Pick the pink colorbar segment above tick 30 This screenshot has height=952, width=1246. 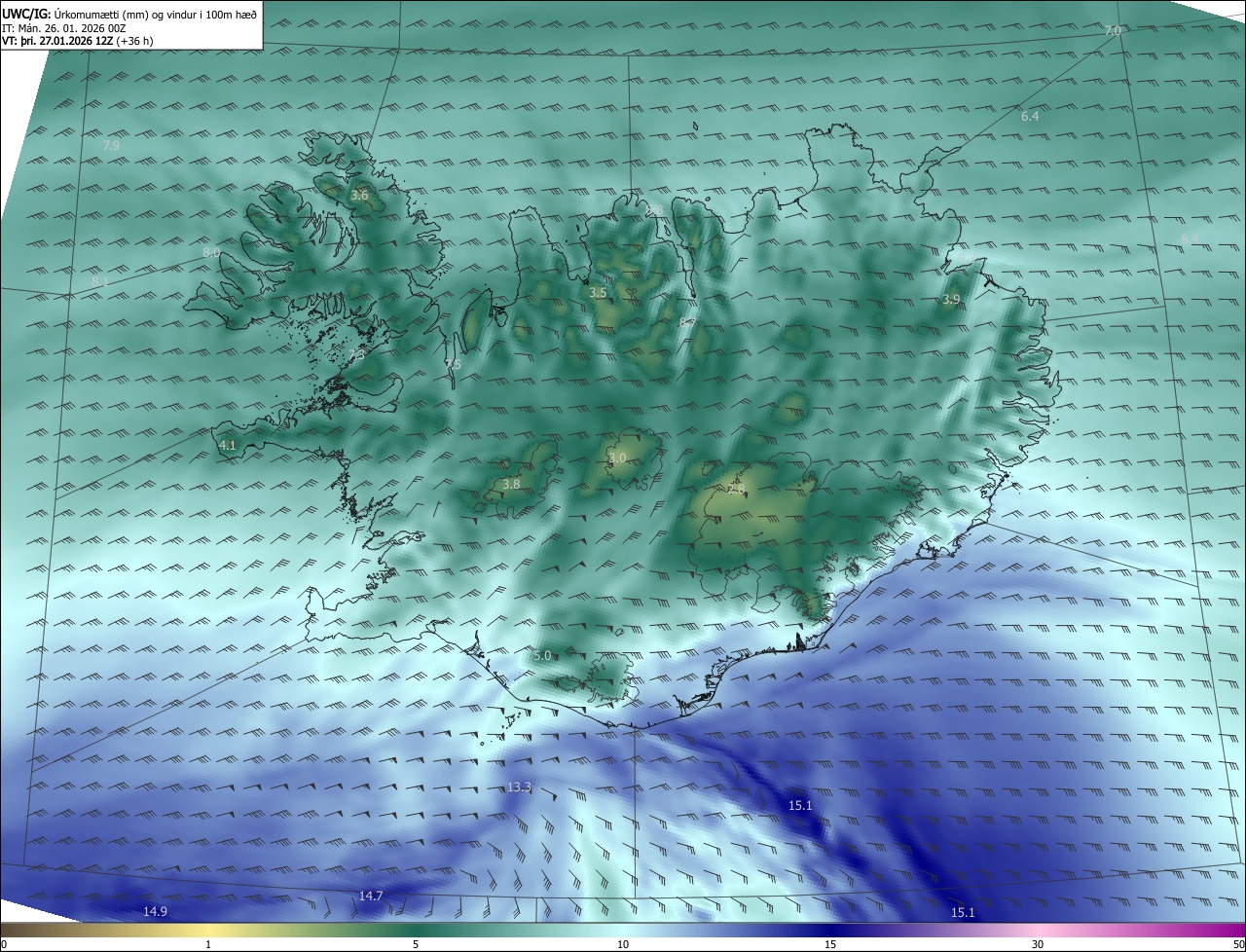(1038, 930)
